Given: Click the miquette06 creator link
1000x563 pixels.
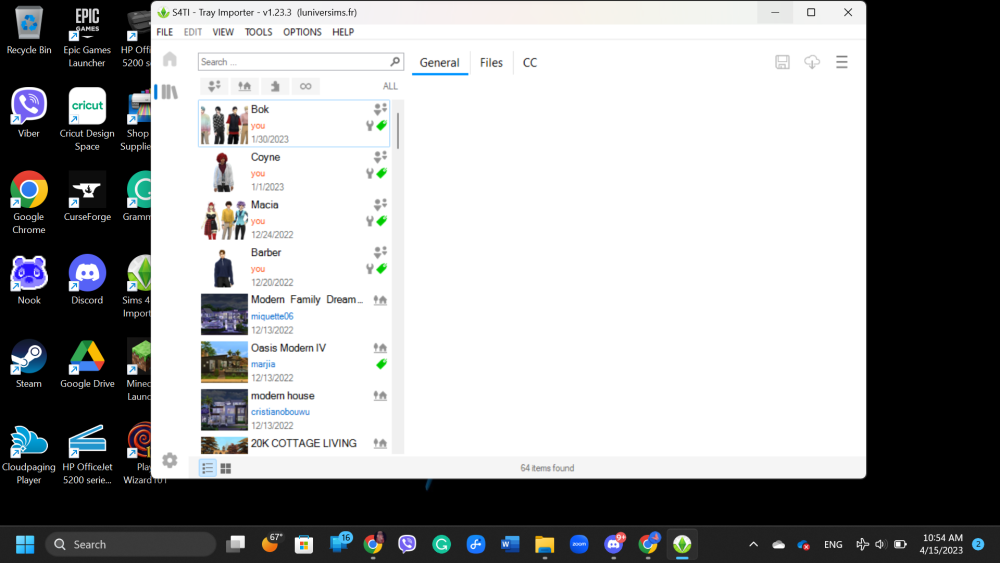Looking at the screenshot, I should click(x=272, y=316).
